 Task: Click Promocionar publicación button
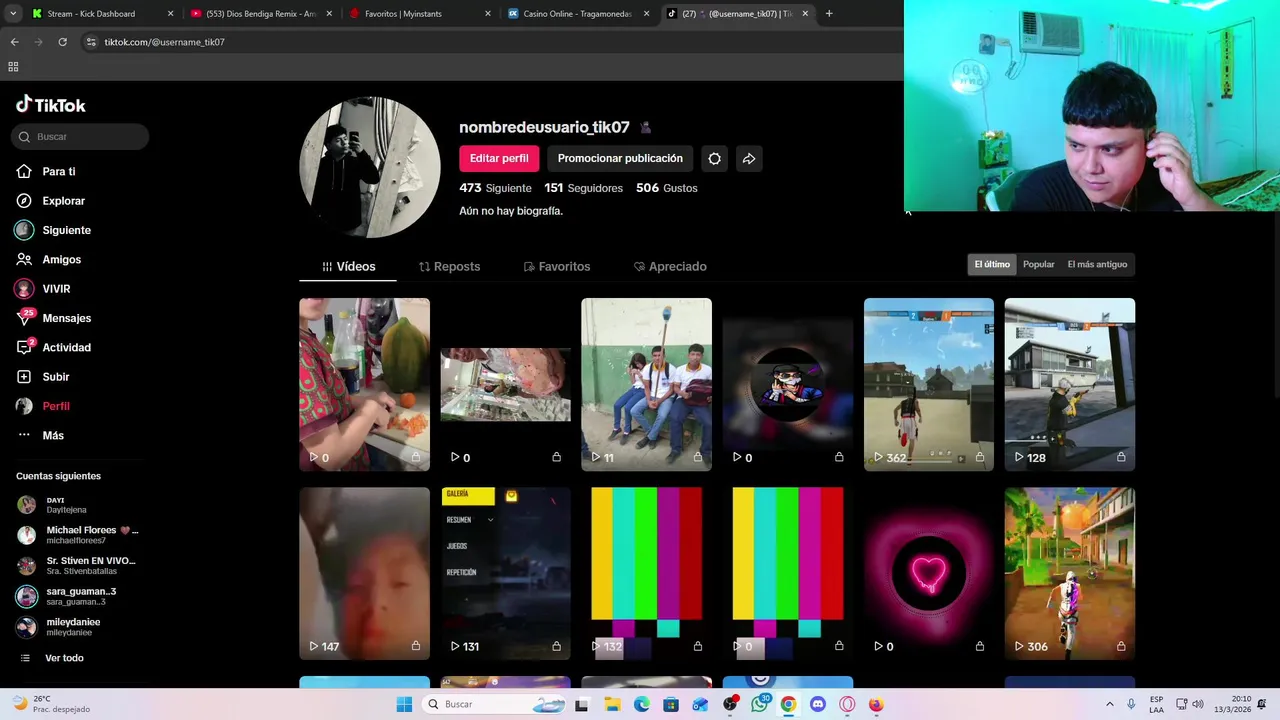[x=620, y=158]
